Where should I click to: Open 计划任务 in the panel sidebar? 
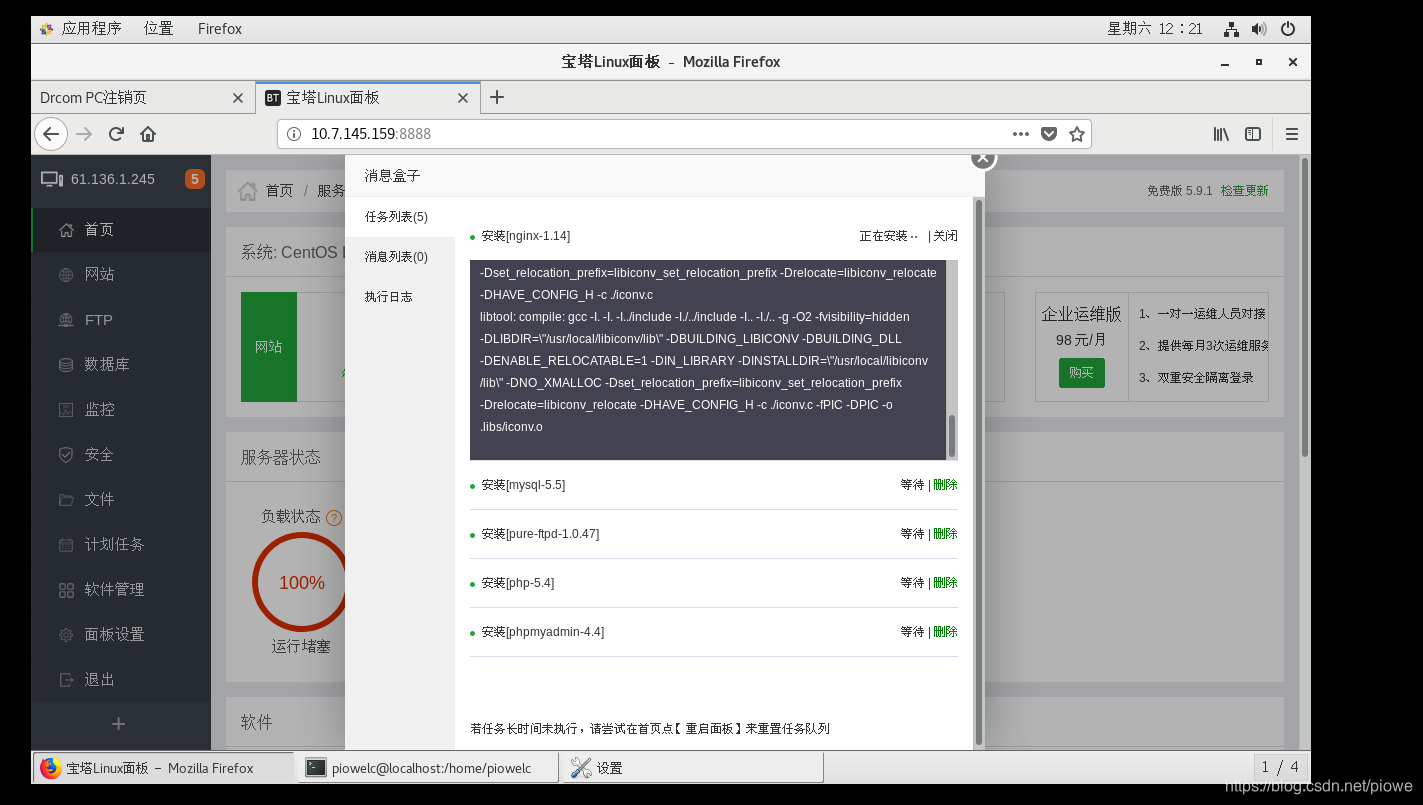(121, 545)
